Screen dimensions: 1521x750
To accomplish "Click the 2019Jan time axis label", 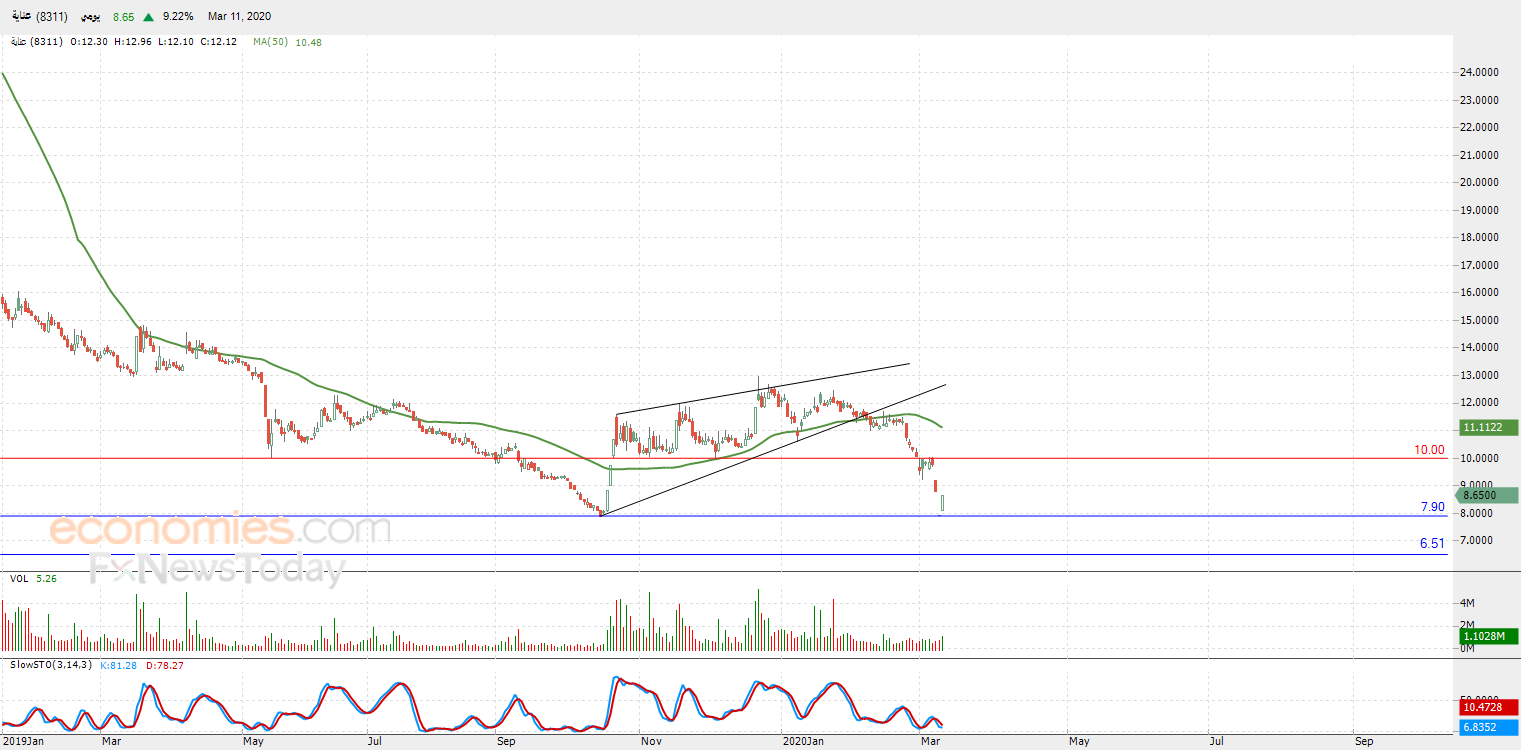I will (x=23, y=741).
